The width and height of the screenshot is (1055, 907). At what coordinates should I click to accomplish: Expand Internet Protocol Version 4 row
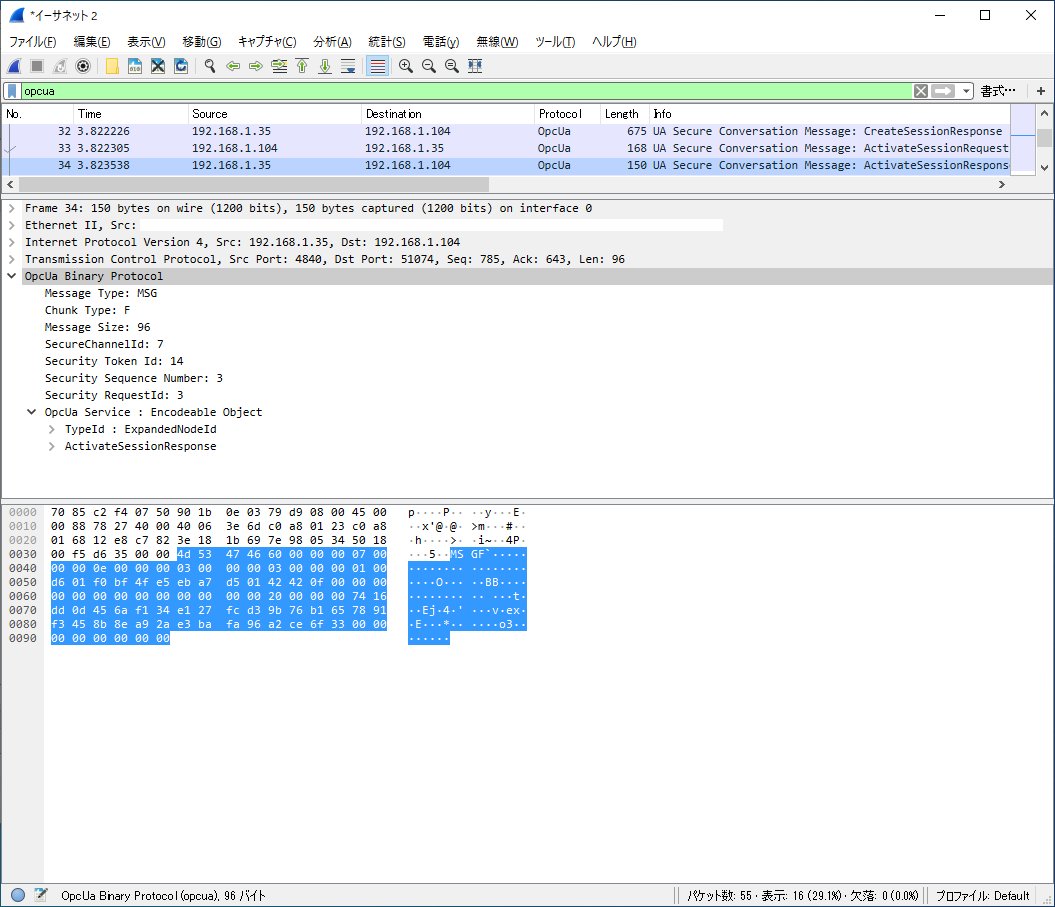point(11,242)
